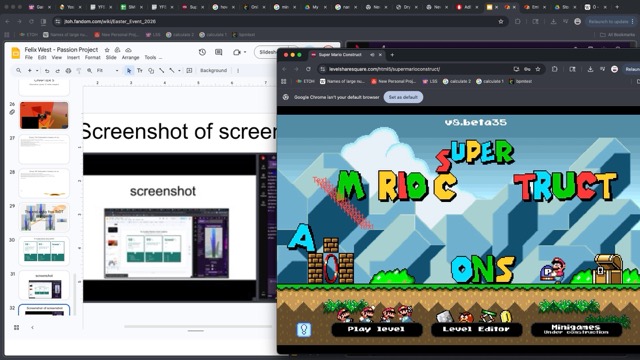640x360 pixels.
Task: Select slide 26 thumbnail with orange image
Action: (x=44, y=116)
